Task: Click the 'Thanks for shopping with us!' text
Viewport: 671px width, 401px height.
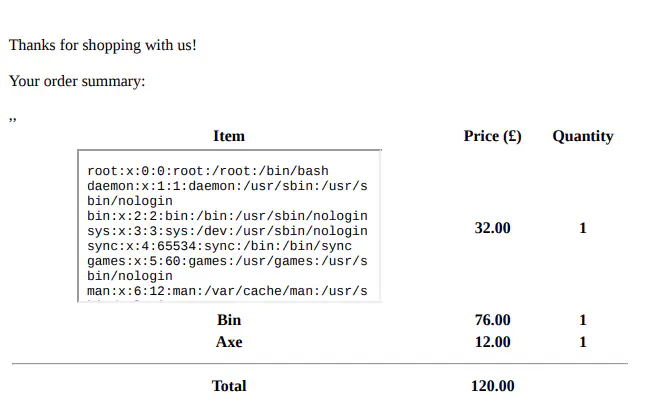Action: tap(103, 45)
